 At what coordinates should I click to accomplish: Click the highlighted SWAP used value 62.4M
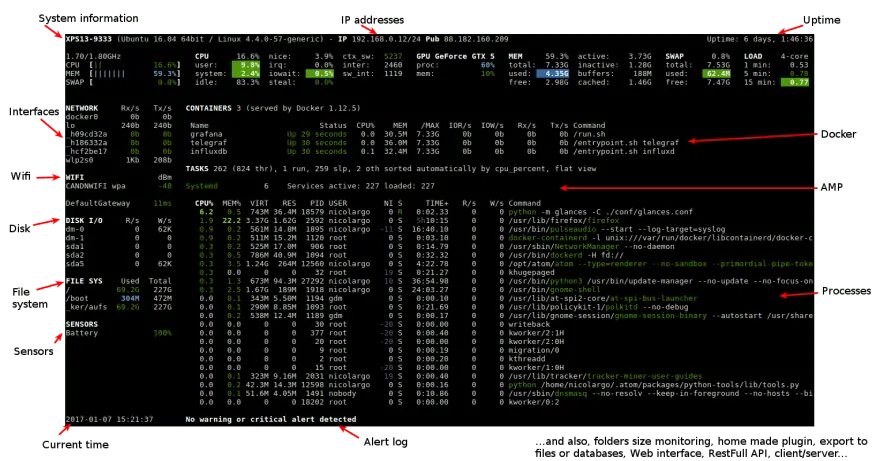716,74
